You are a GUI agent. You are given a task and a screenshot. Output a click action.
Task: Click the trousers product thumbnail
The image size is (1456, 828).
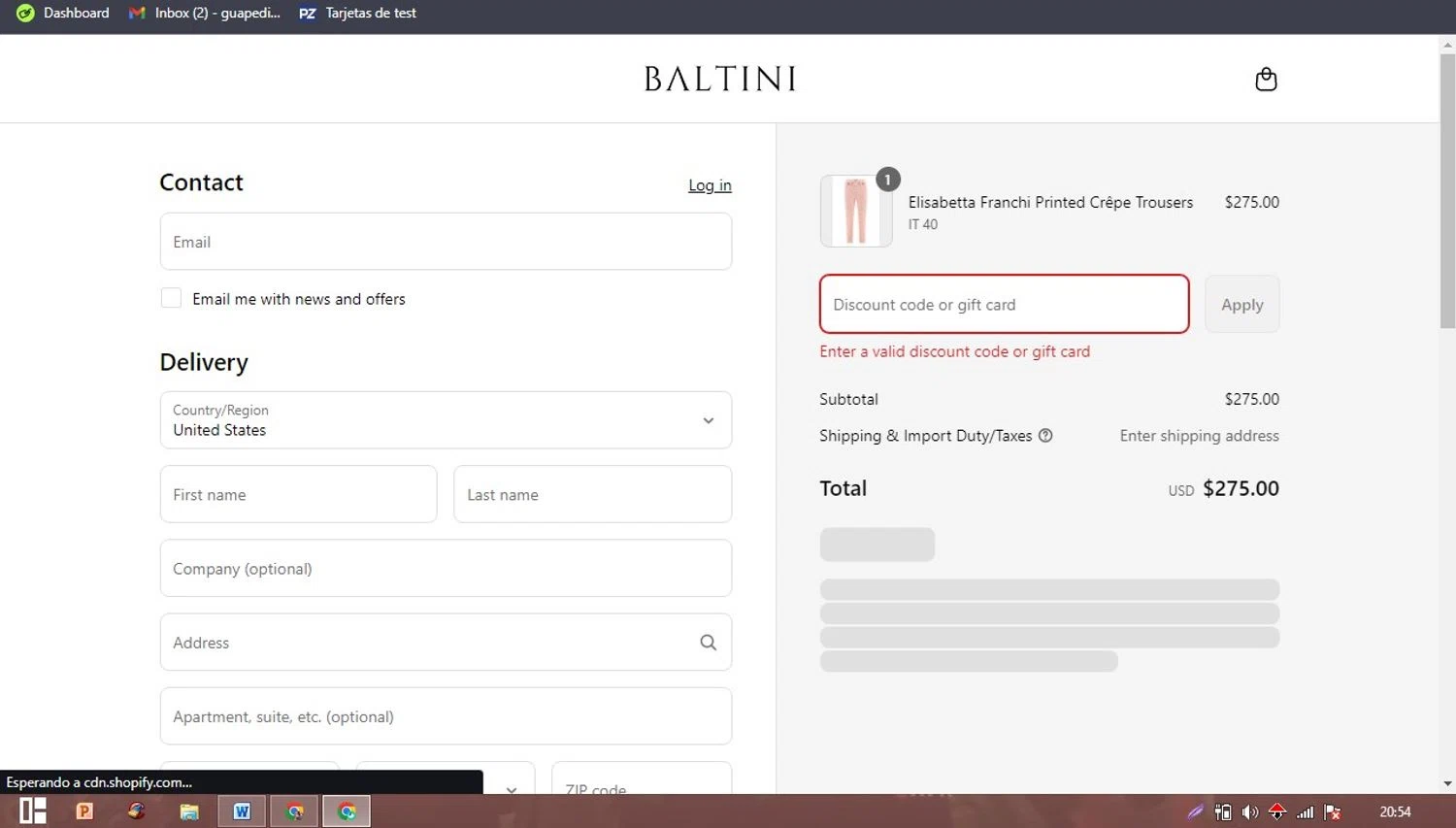[x=855, y=211]
